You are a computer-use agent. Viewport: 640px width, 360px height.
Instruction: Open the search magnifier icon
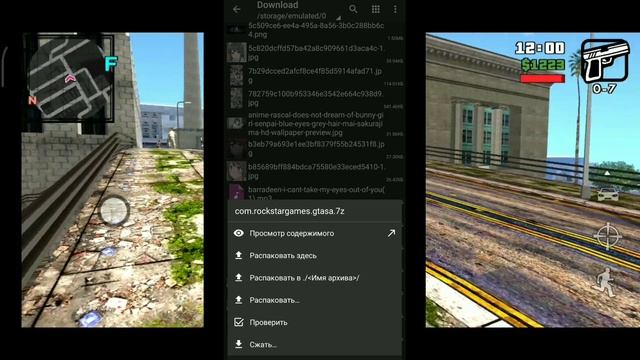pos(353,9)
